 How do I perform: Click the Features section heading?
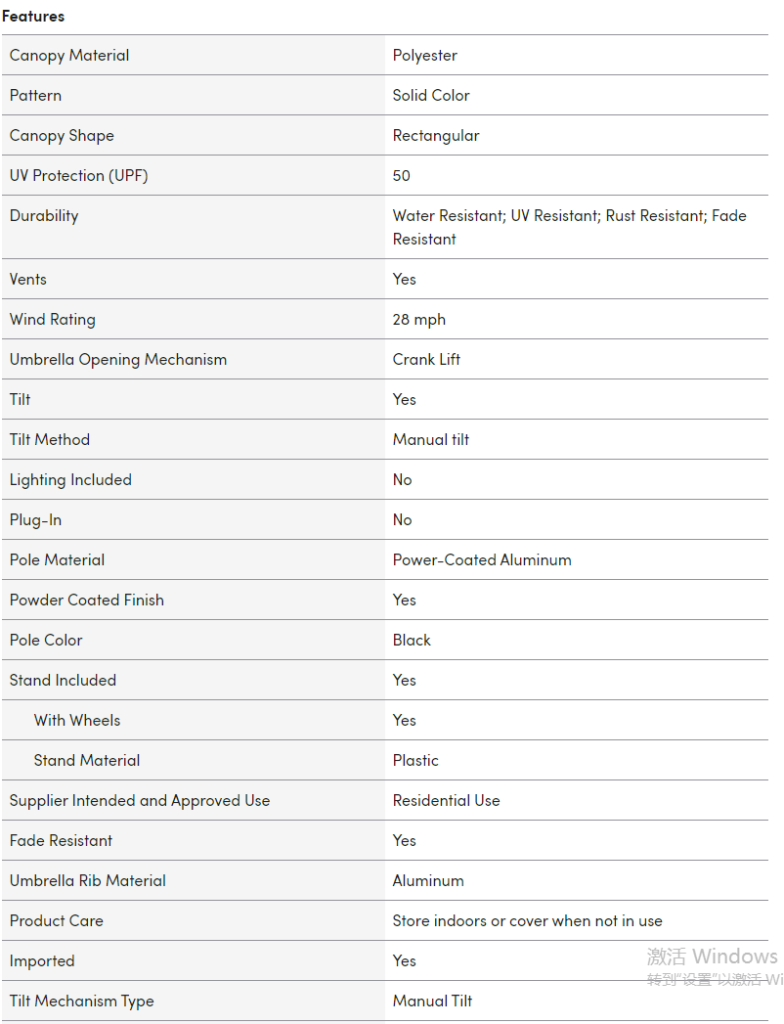tap(33, 16)
